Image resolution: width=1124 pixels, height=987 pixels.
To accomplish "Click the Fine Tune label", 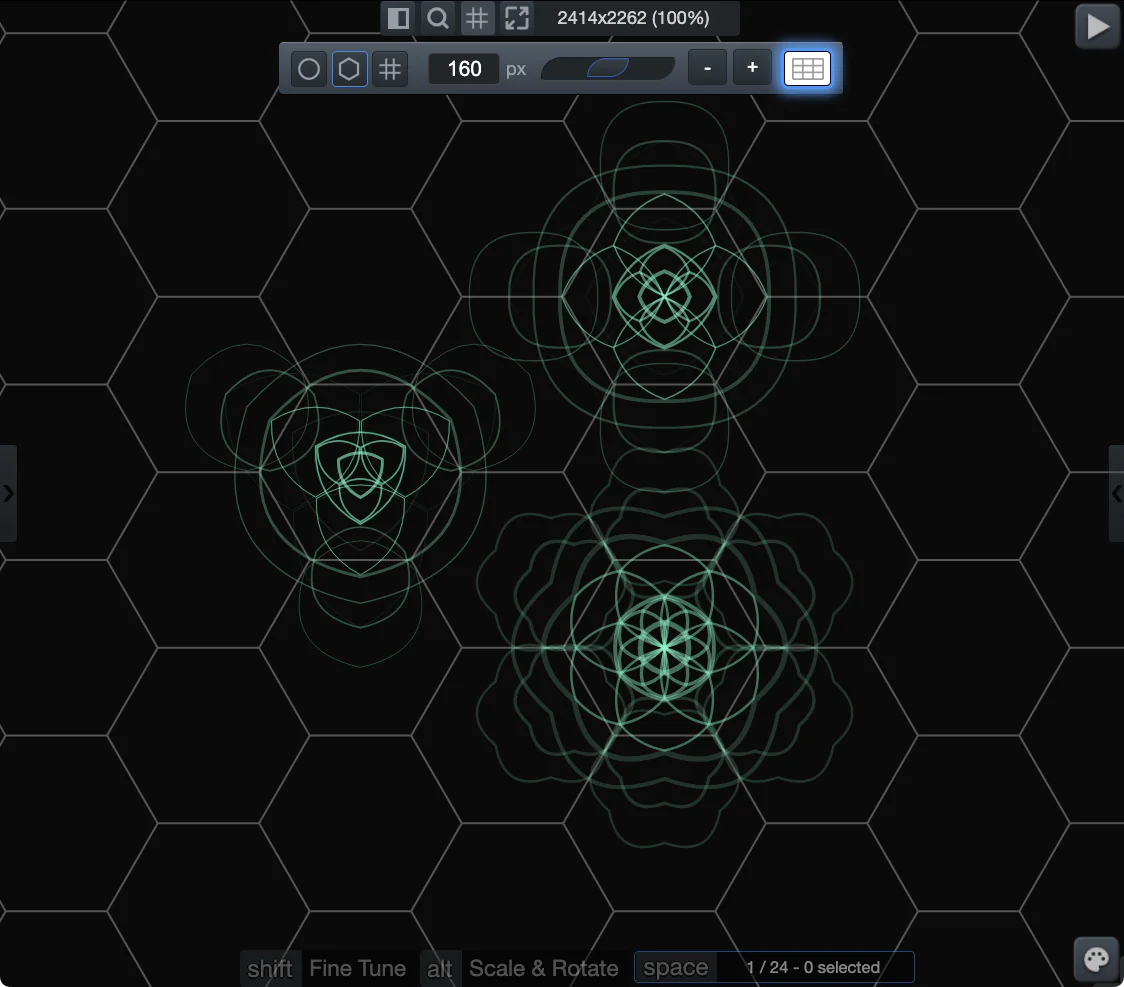I will [x=358, y=968].
